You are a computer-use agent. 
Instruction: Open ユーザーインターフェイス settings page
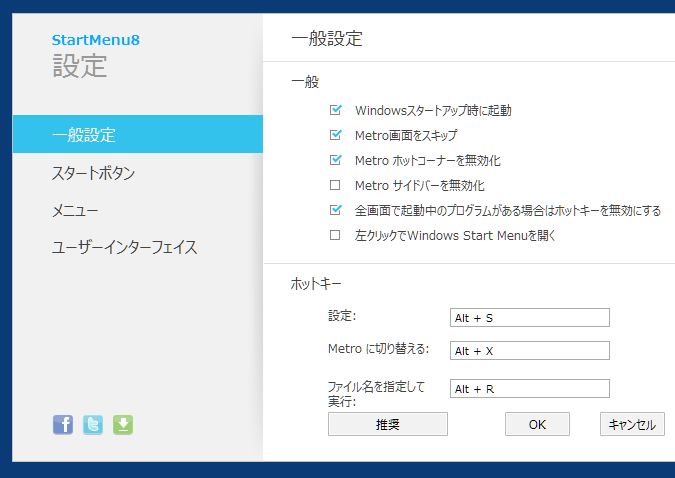point(124,247)
